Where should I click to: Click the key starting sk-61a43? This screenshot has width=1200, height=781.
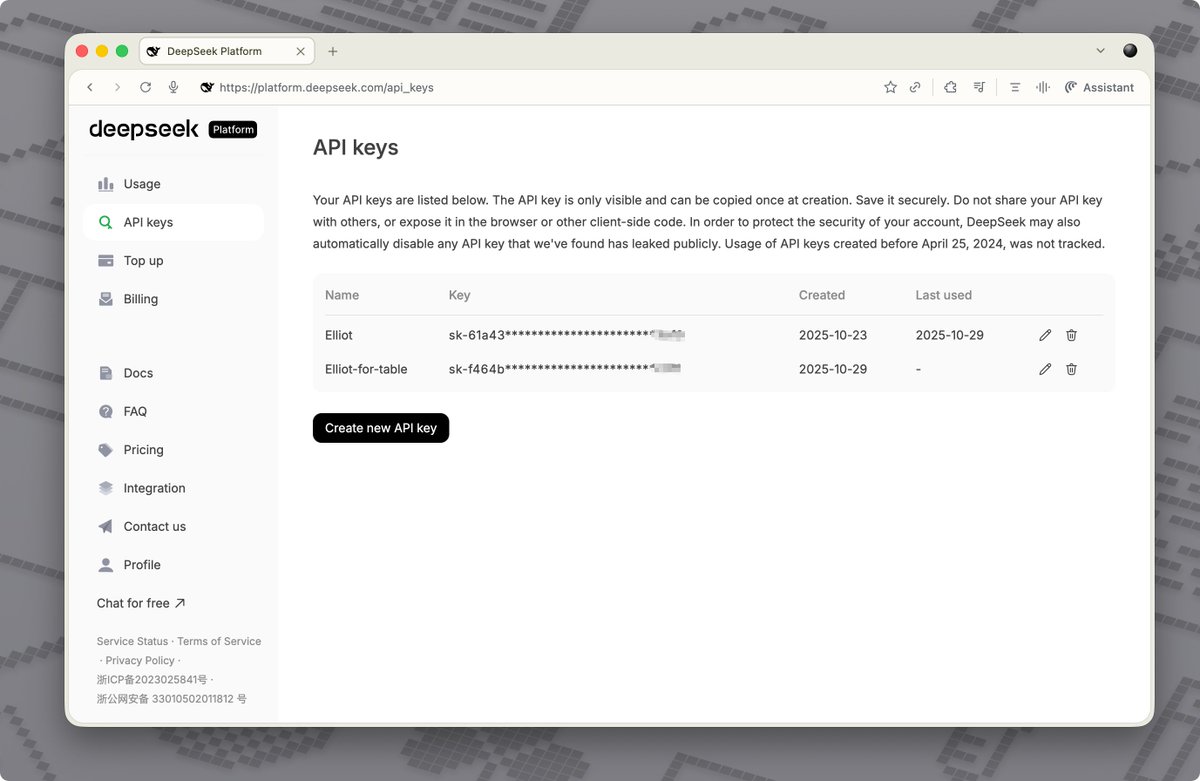click(567, 335)
